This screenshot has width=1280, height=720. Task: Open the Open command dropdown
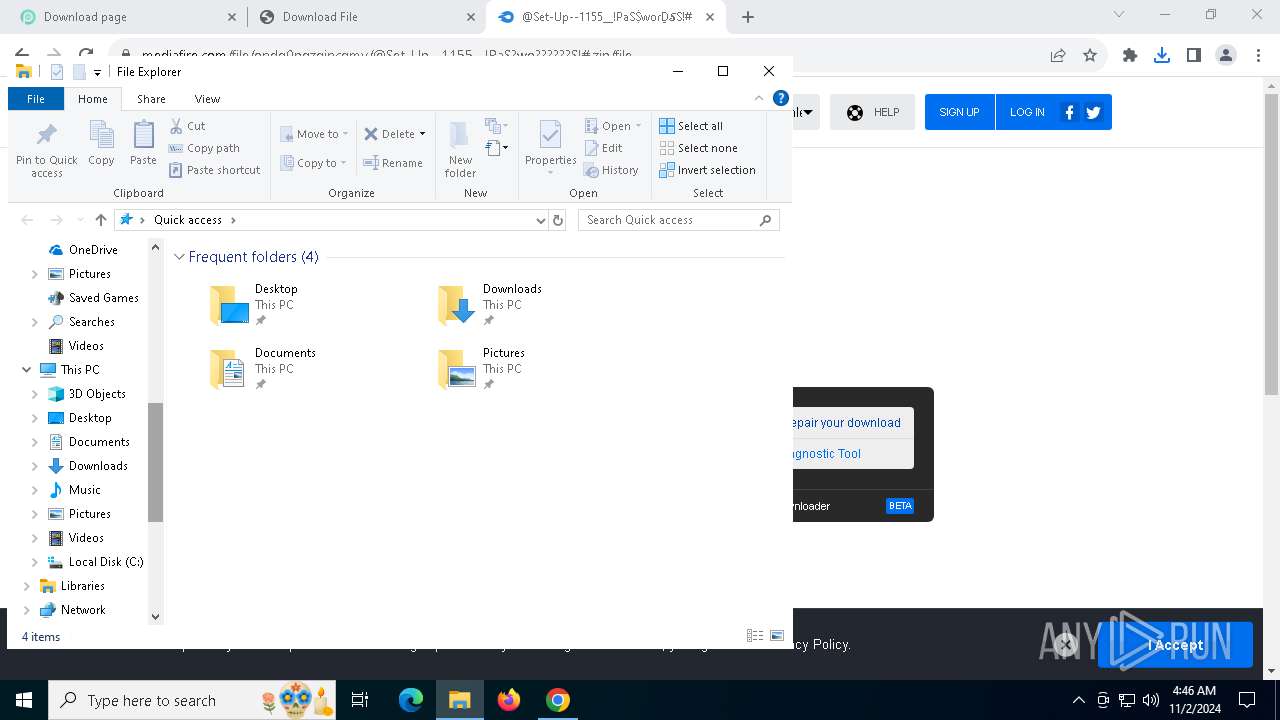point(639,126)
